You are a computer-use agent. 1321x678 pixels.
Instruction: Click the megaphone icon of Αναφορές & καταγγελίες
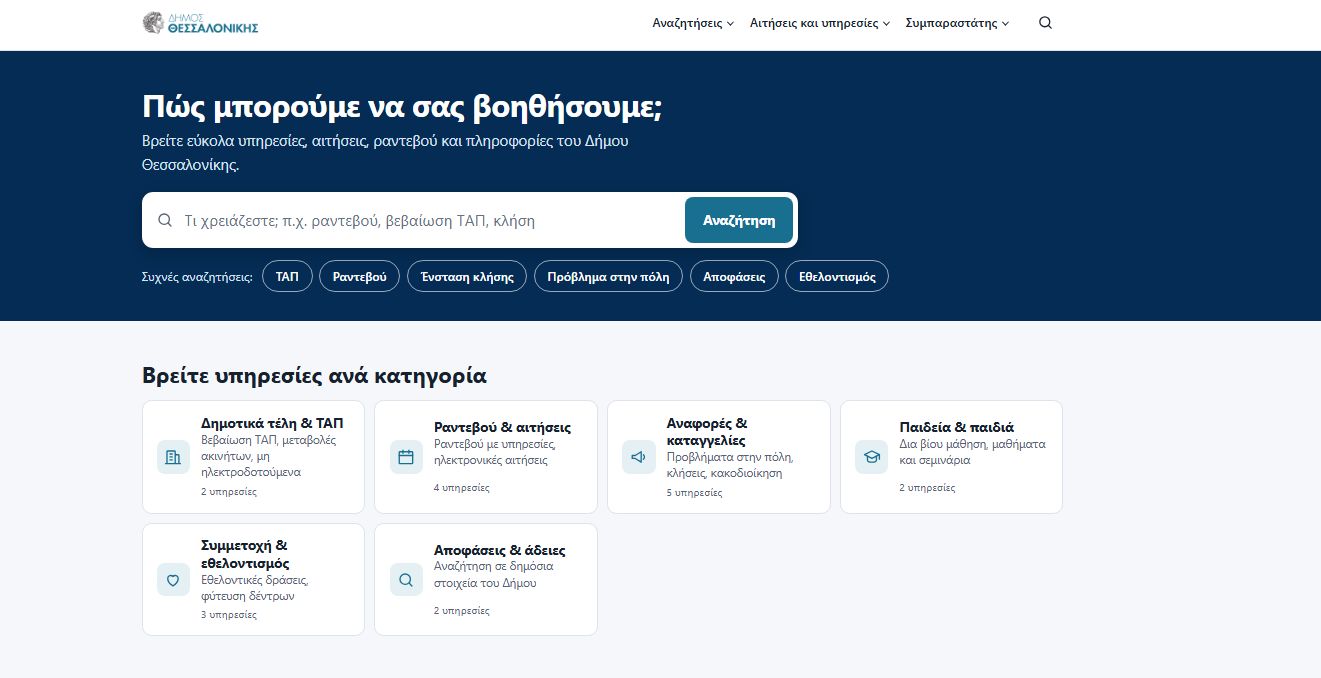pos(638,457)
